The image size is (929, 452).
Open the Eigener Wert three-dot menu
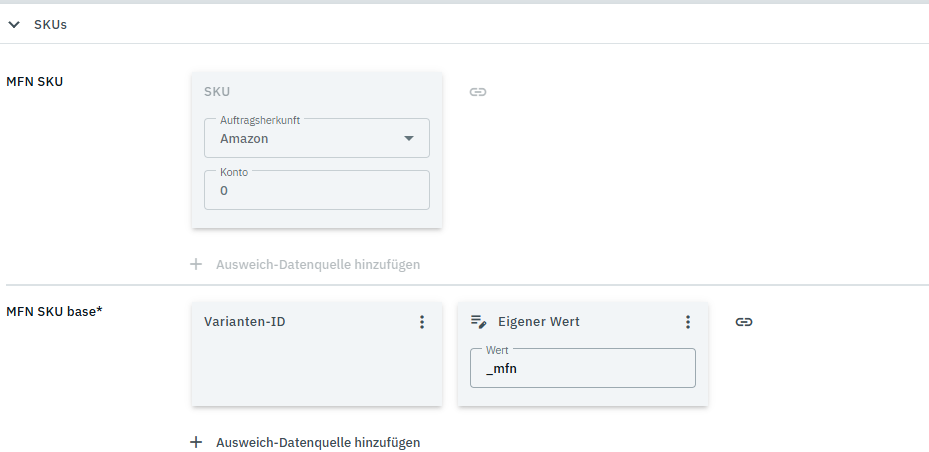(688, 322)
